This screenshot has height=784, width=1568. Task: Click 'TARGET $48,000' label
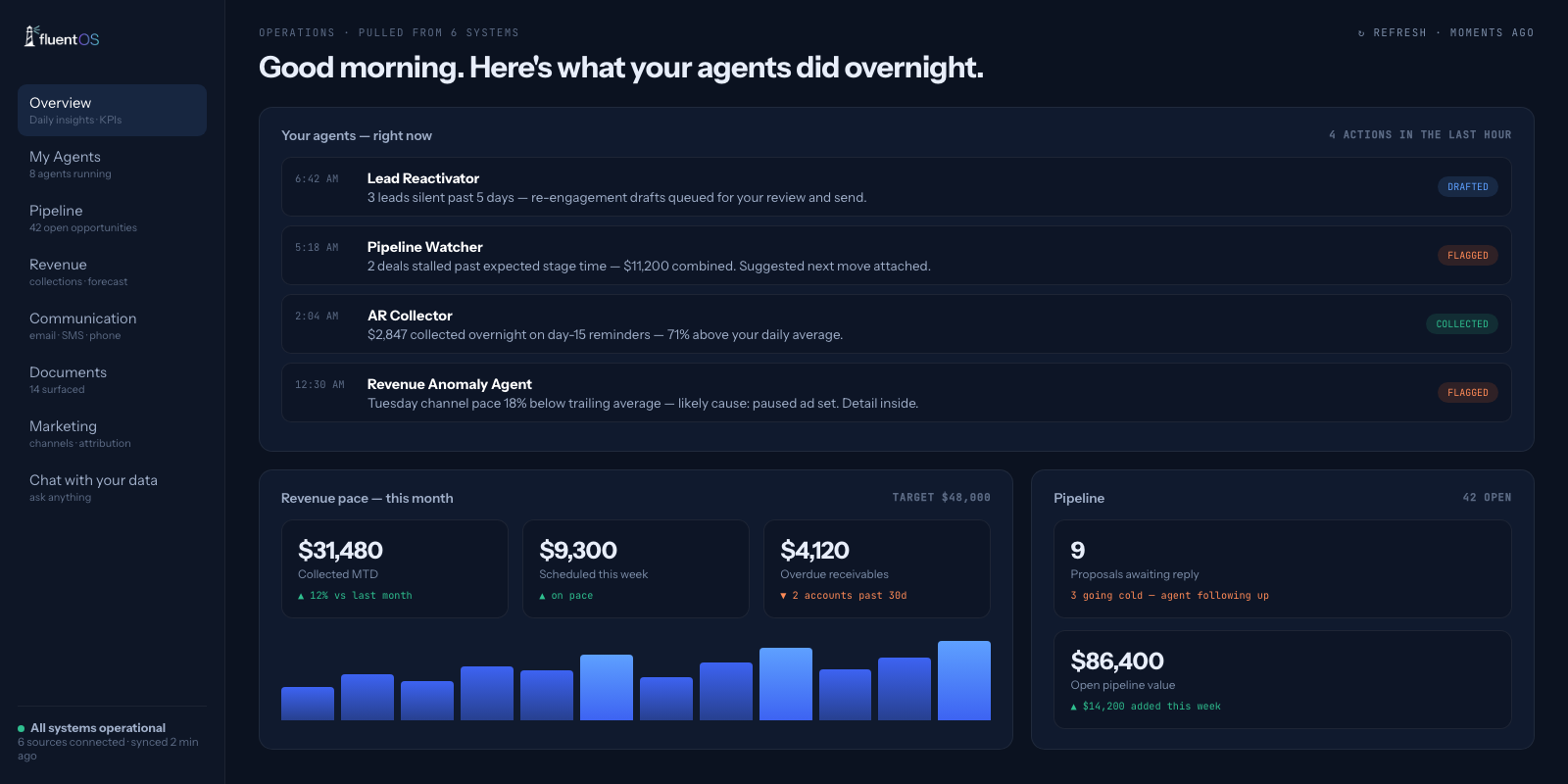point(941,498)
